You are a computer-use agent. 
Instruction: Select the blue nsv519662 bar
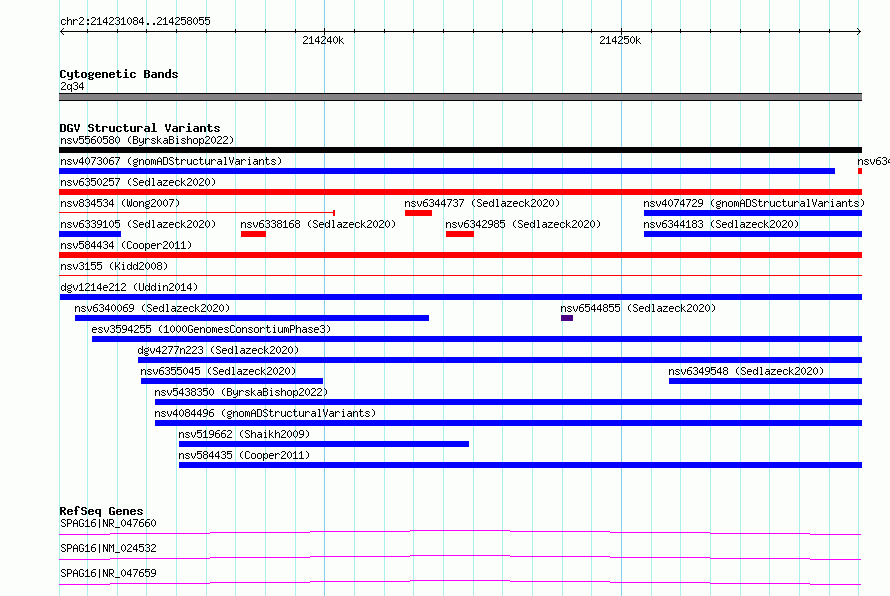(x=324, y=444)
